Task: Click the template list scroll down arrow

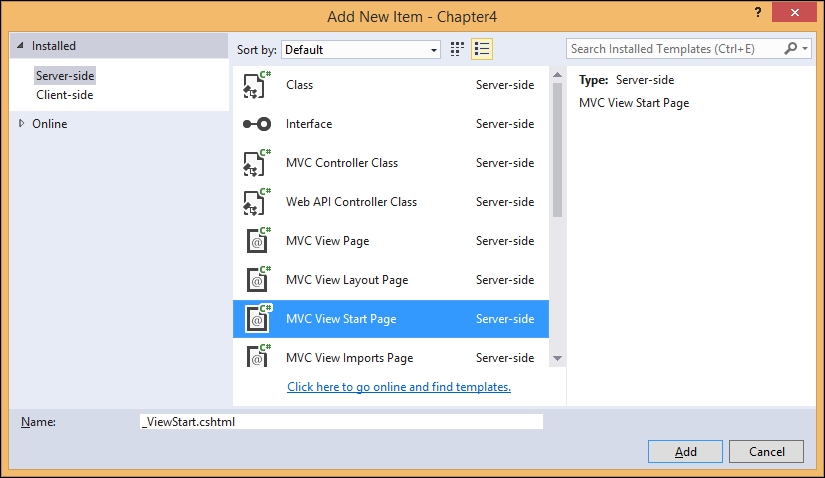Action: (557, 358)
